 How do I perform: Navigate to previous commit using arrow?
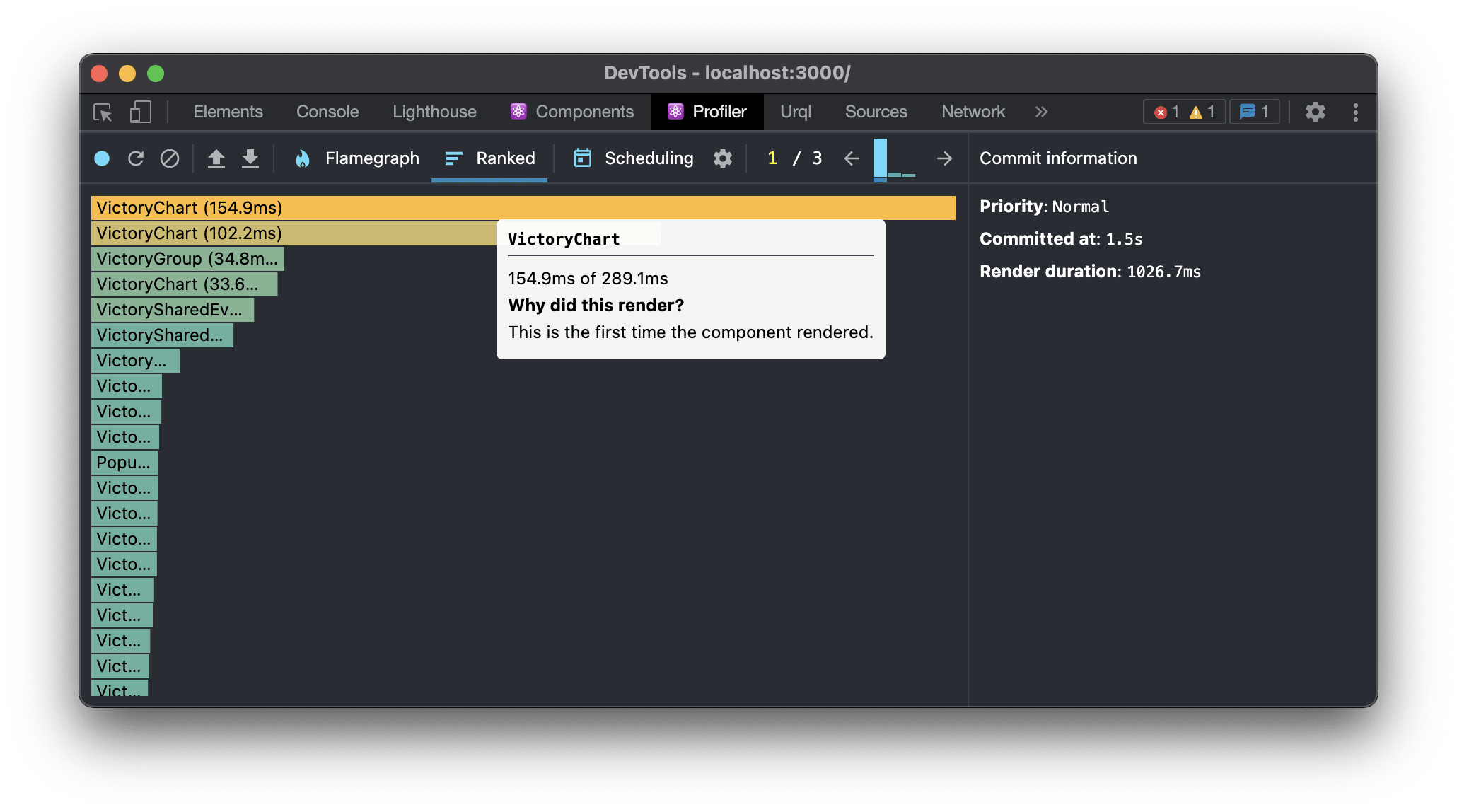(852, 158)
